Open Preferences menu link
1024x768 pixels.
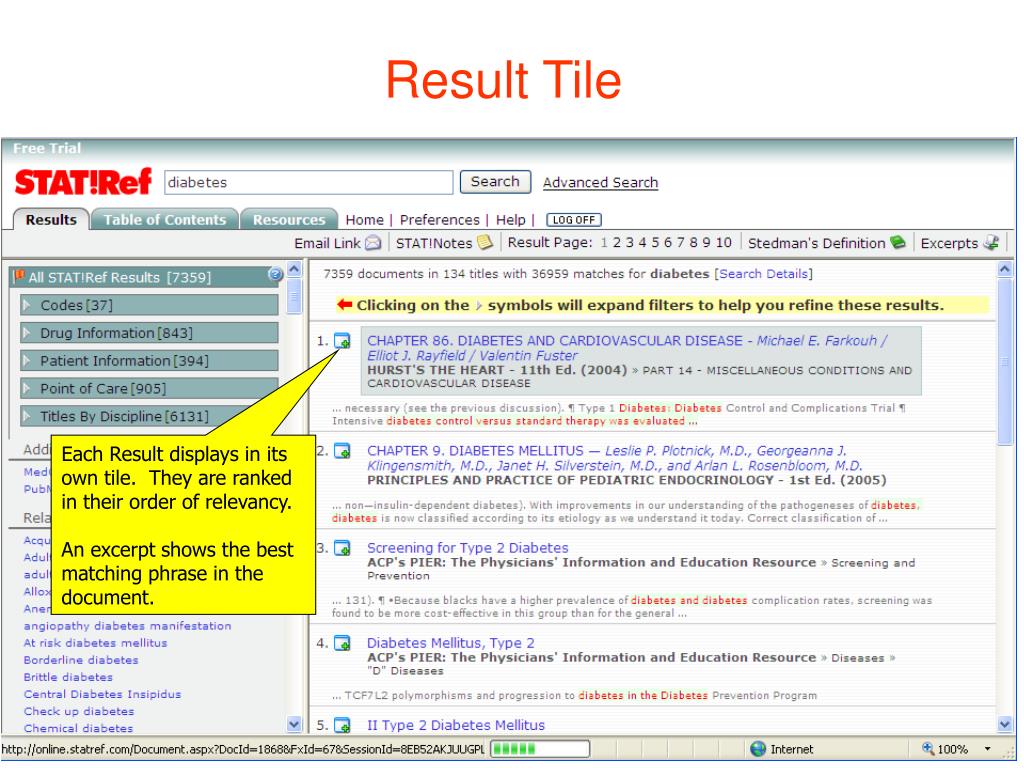tap(440, 220)
